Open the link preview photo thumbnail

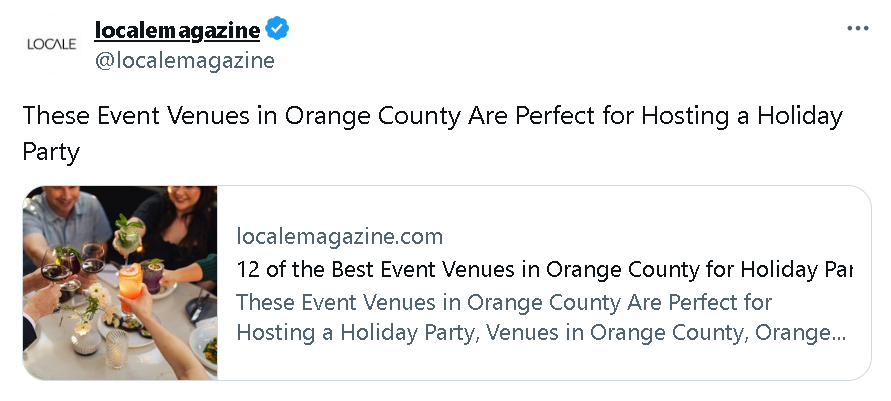click(x=120, y=282)
